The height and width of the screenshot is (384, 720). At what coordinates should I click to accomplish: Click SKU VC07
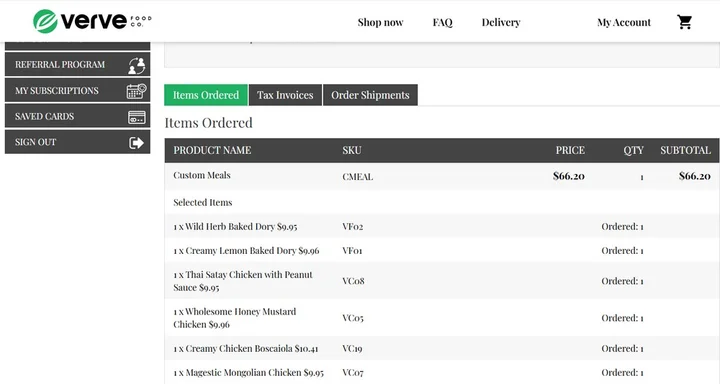(x=353, y=373)
